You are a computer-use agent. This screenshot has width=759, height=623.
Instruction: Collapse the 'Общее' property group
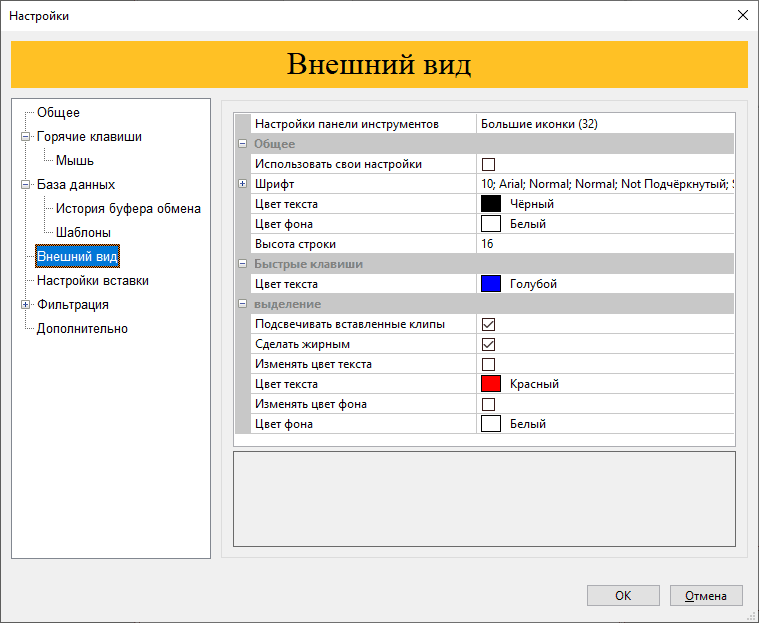(x=242, y=144)
